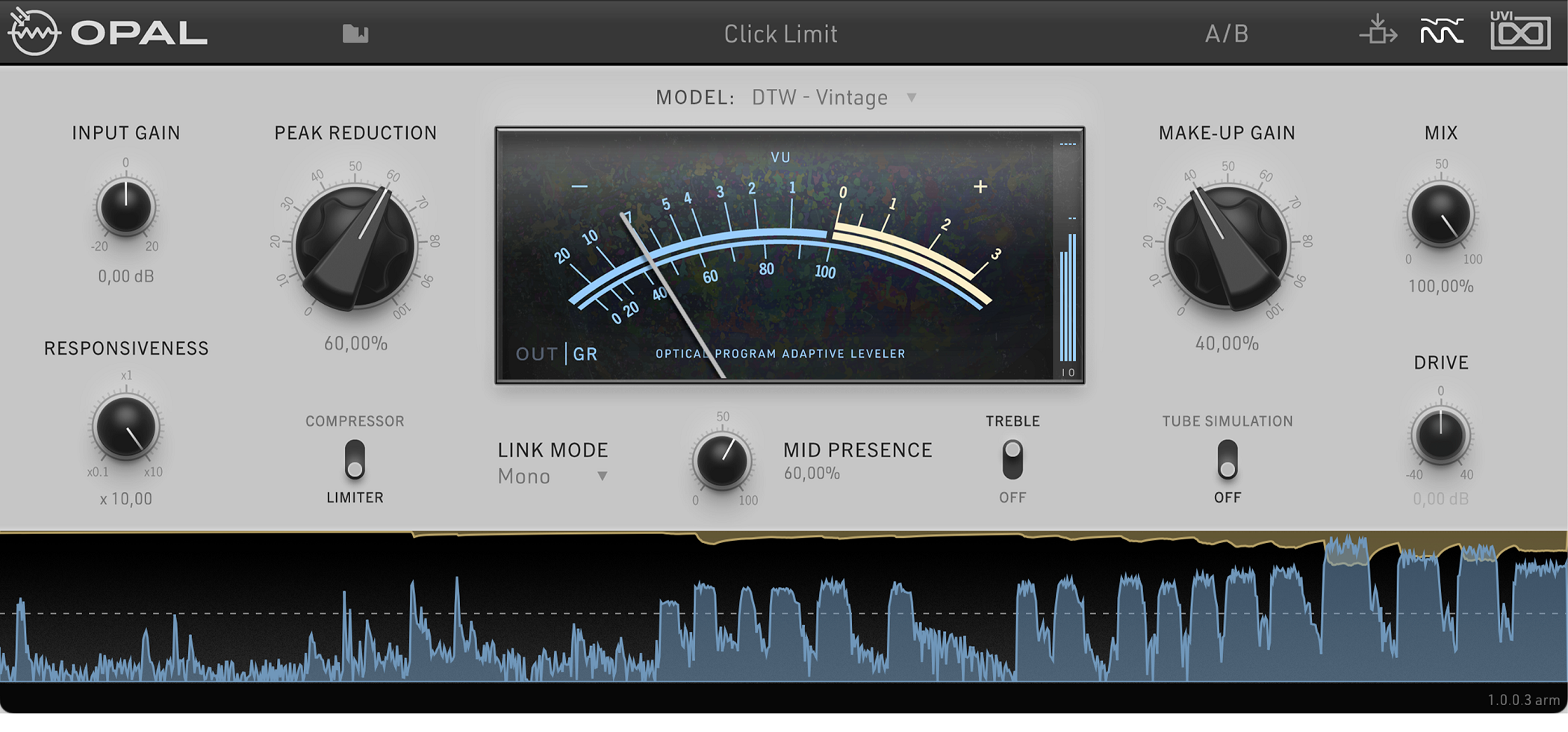Click the waveform history graph
Viewport: 1568px width, 732px height.
coord(784,607)
